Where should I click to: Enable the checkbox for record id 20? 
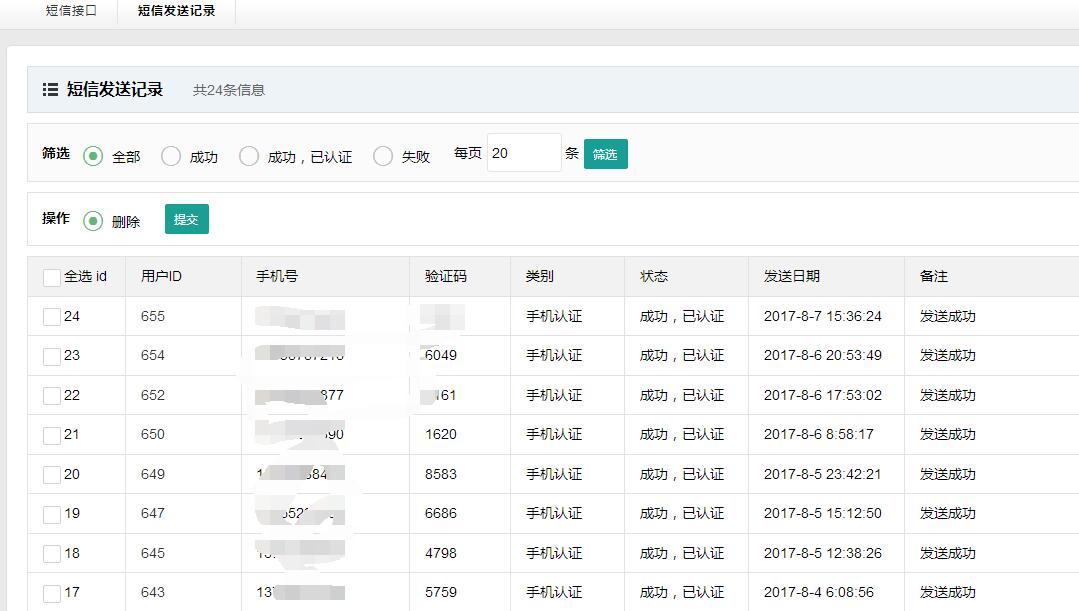(52, 475)
